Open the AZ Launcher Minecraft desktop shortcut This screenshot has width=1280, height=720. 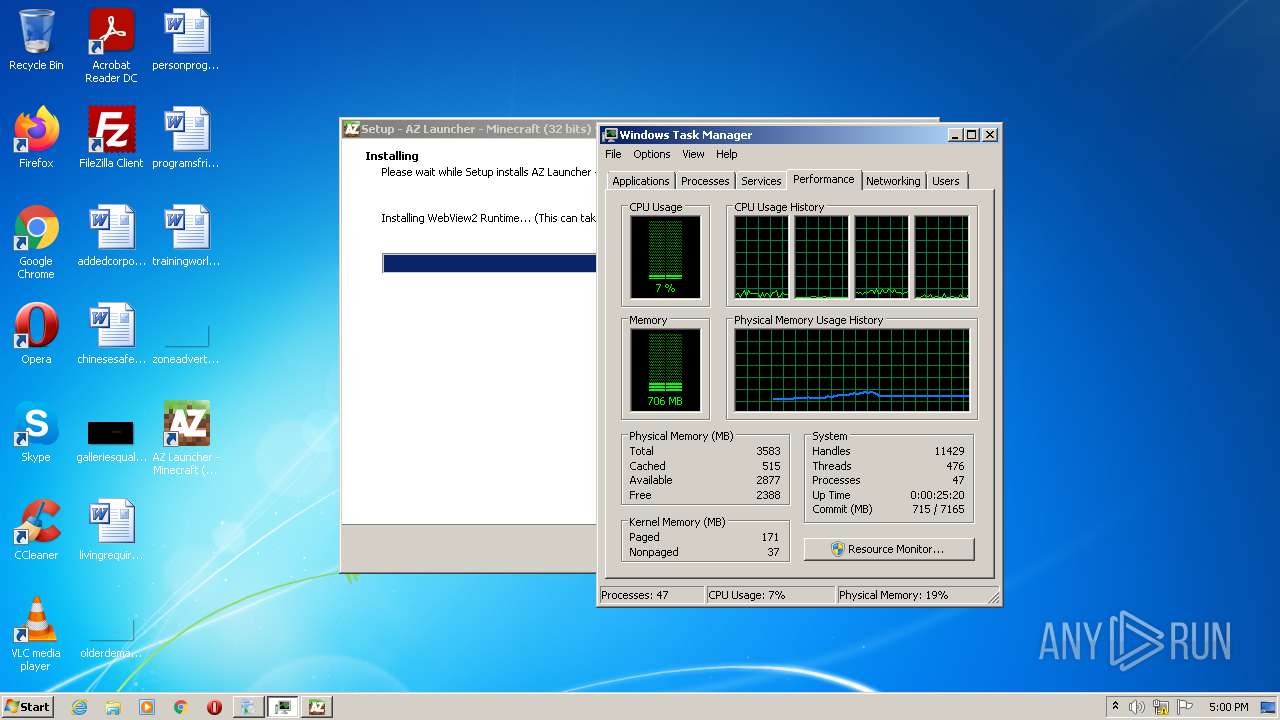tap(186, 438)
